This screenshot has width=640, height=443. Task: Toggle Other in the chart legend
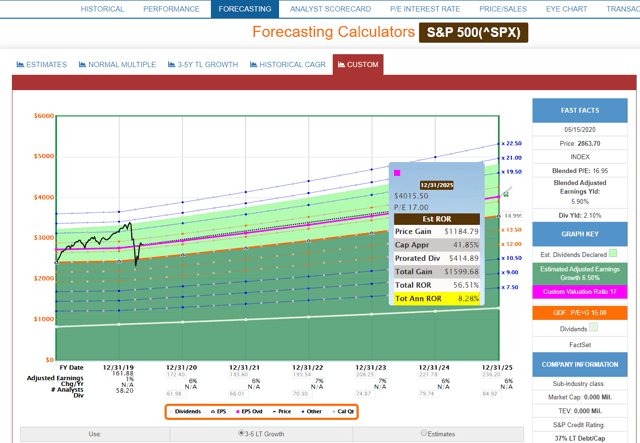[x=312, y=412]
